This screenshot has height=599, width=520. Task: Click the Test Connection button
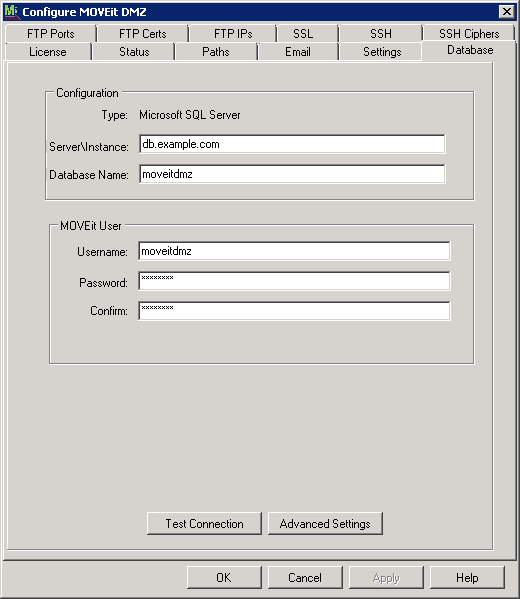pos(204,523)
